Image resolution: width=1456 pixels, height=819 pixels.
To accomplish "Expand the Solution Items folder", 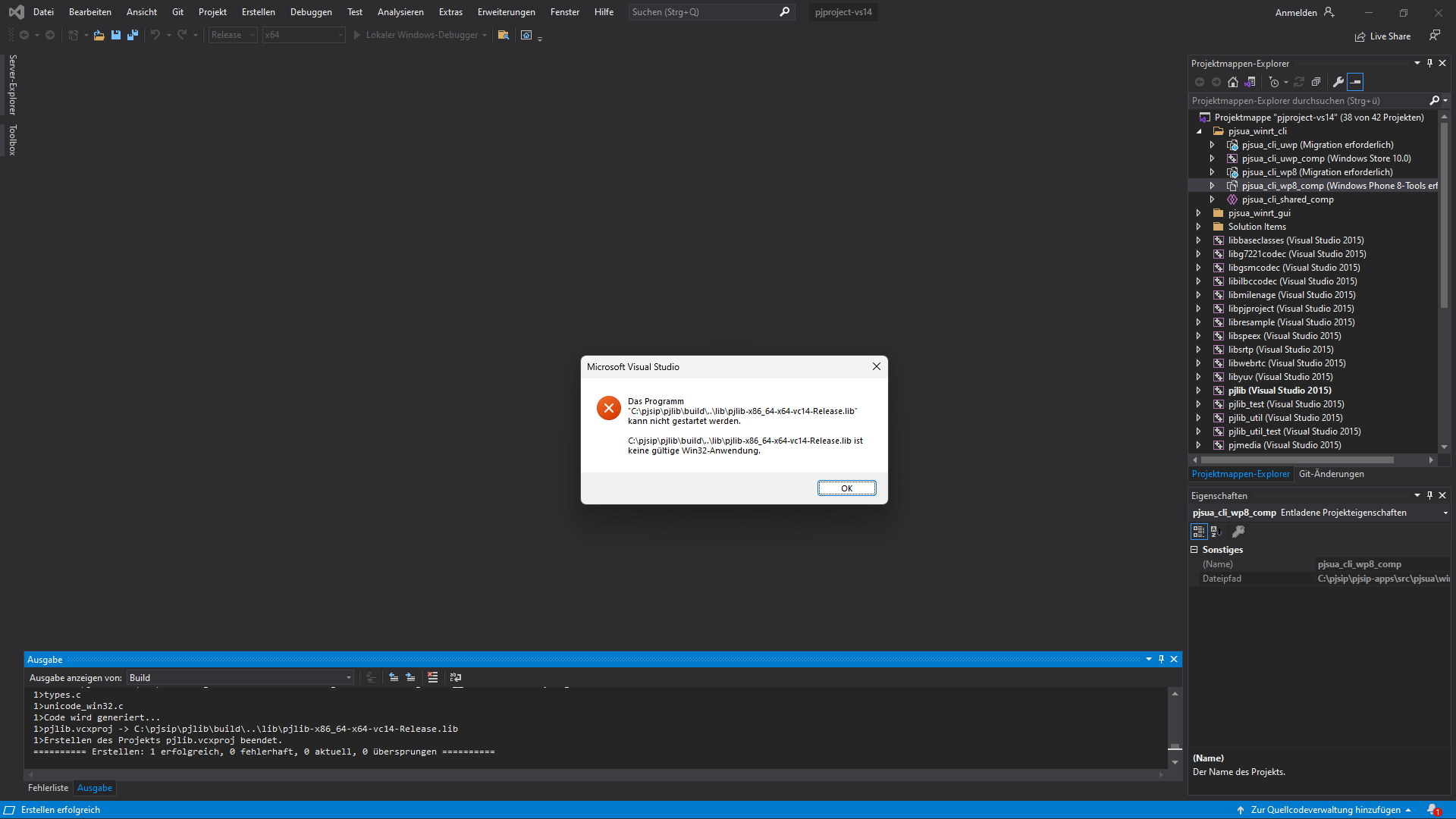I will (1199, 227).
